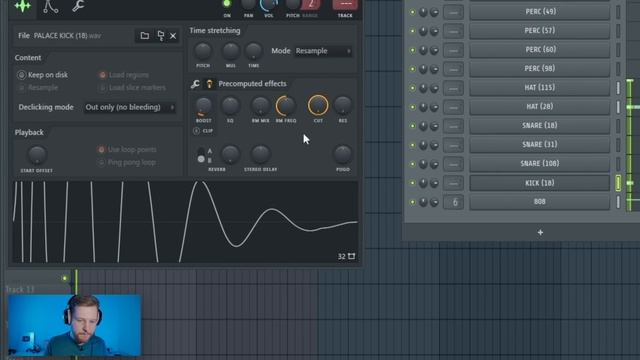Click the time stretching TIME knob
This screenshot has height=360, width=640.
click(x=253, y=51)
